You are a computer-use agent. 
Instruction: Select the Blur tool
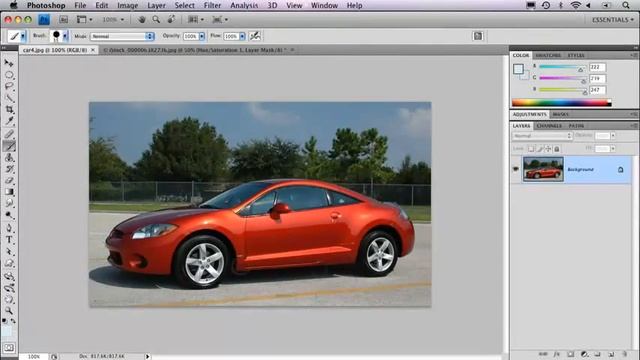(x=9, y=203)
